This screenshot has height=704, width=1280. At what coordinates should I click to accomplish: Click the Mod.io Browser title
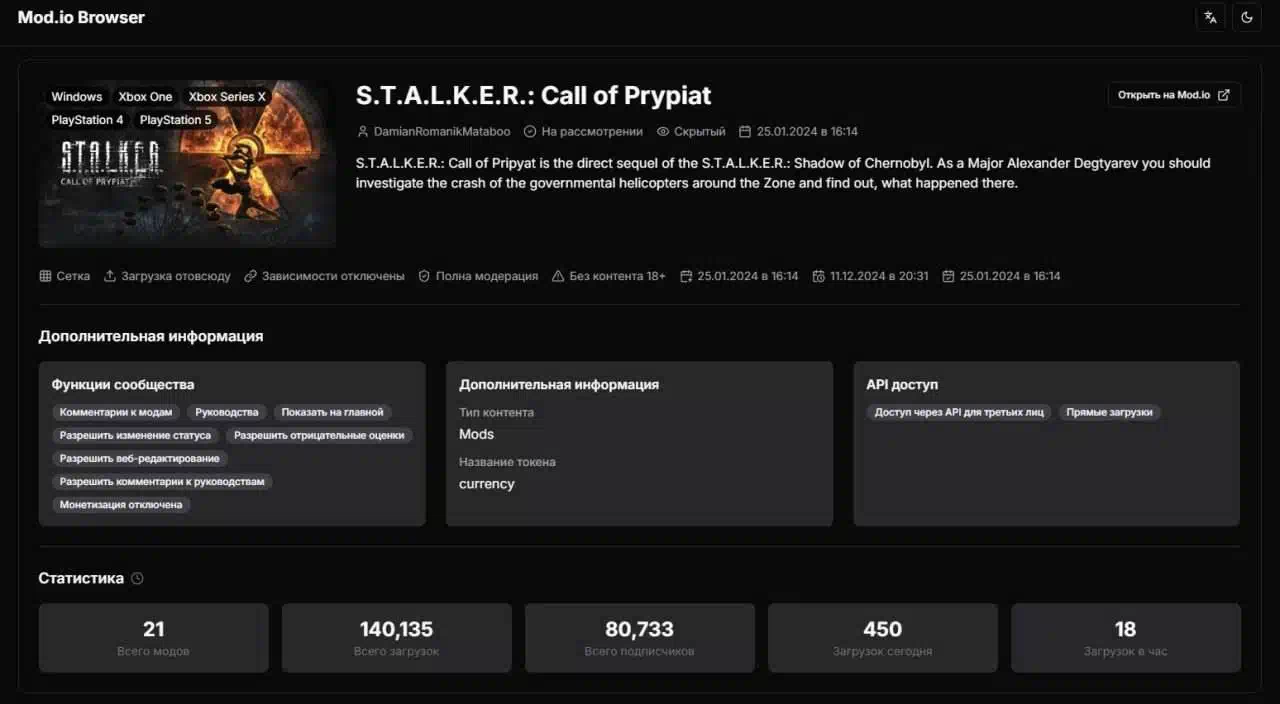coord(81,17)
